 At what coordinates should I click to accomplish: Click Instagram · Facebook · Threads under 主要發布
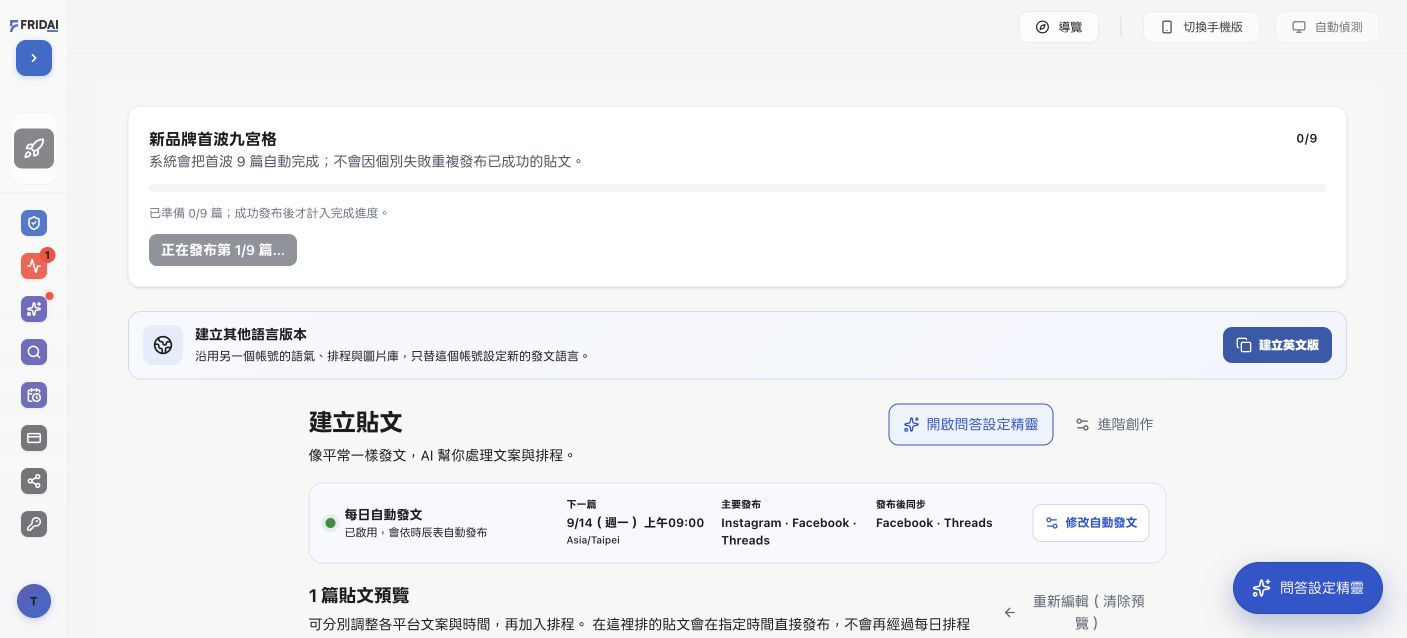pyautogui.click(x=789, y=531)
